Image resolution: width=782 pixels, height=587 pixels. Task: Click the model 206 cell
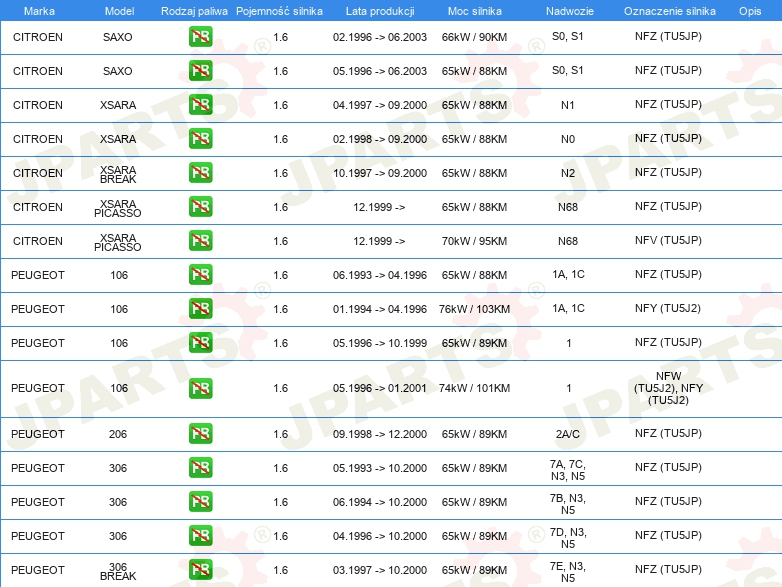click(118, 434)
